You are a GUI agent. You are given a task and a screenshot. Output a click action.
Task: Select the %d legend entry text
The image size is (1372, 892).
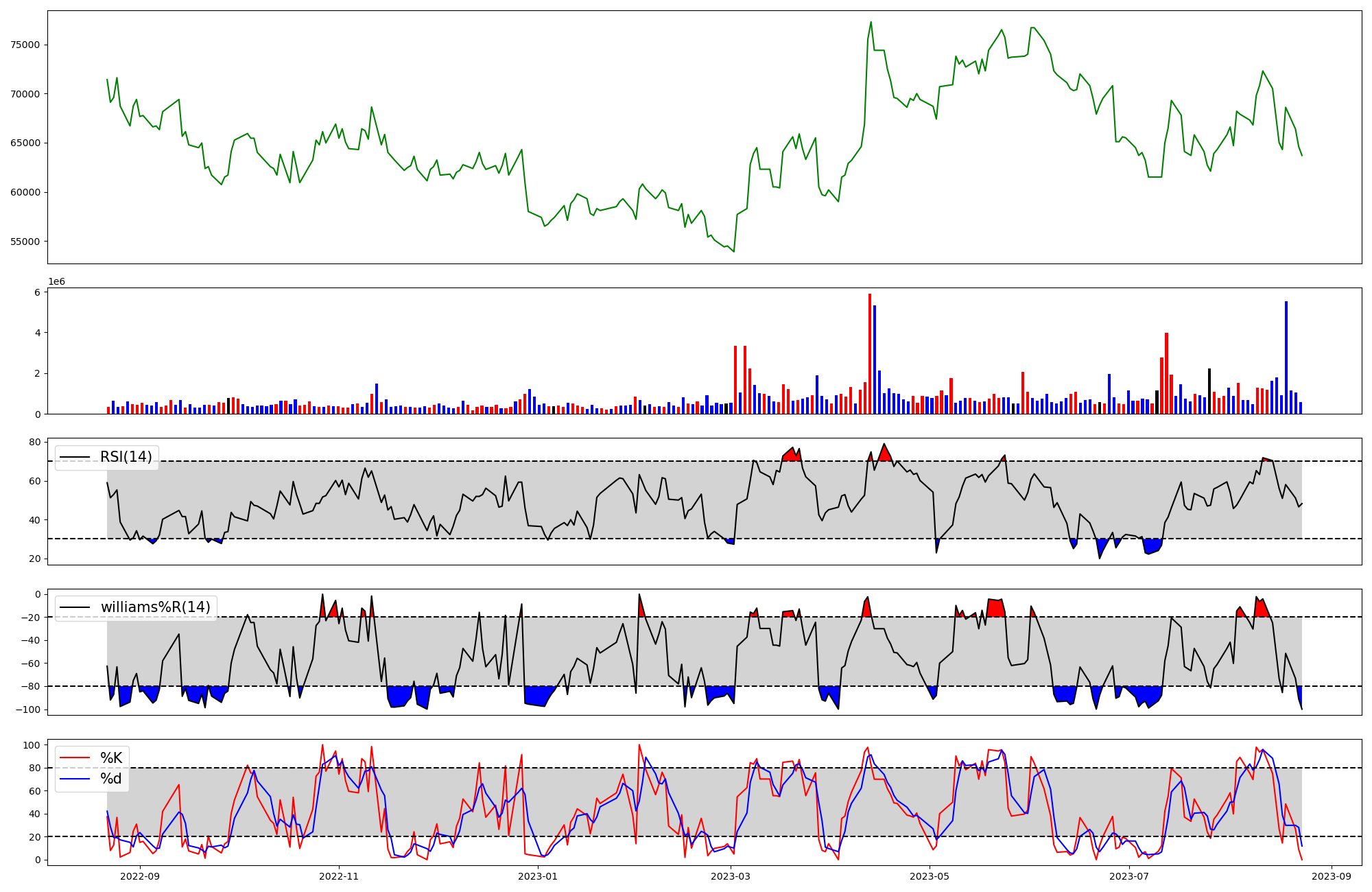[111, 779]
